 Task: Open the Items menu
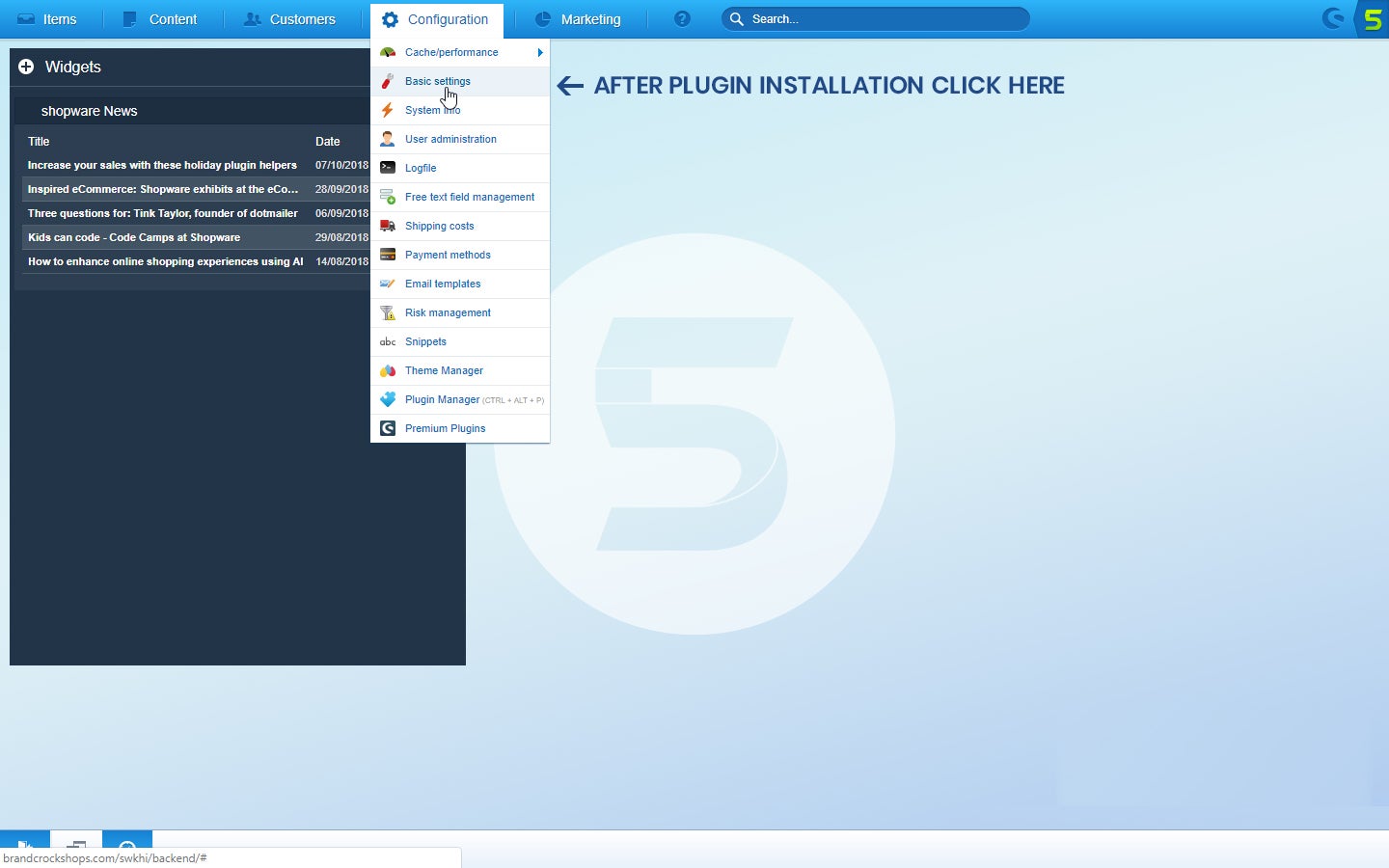pyautogui.click(x=47, y=19)
